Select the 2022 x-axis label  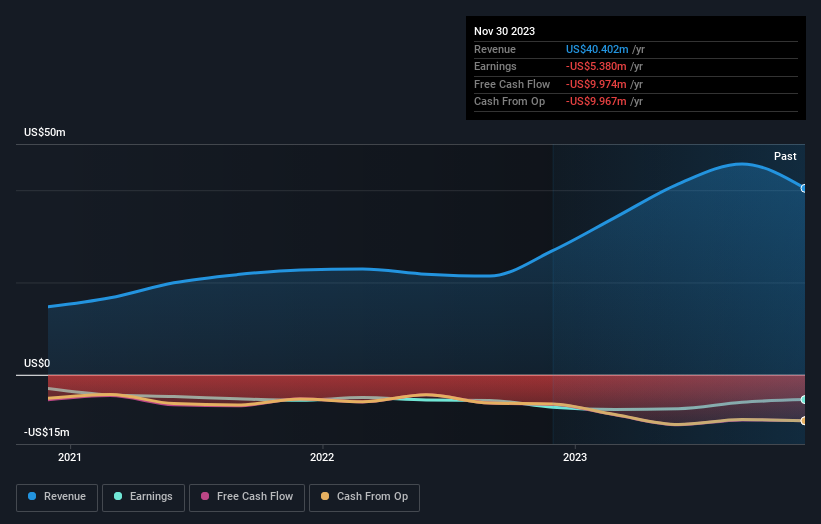click(322, 457)
